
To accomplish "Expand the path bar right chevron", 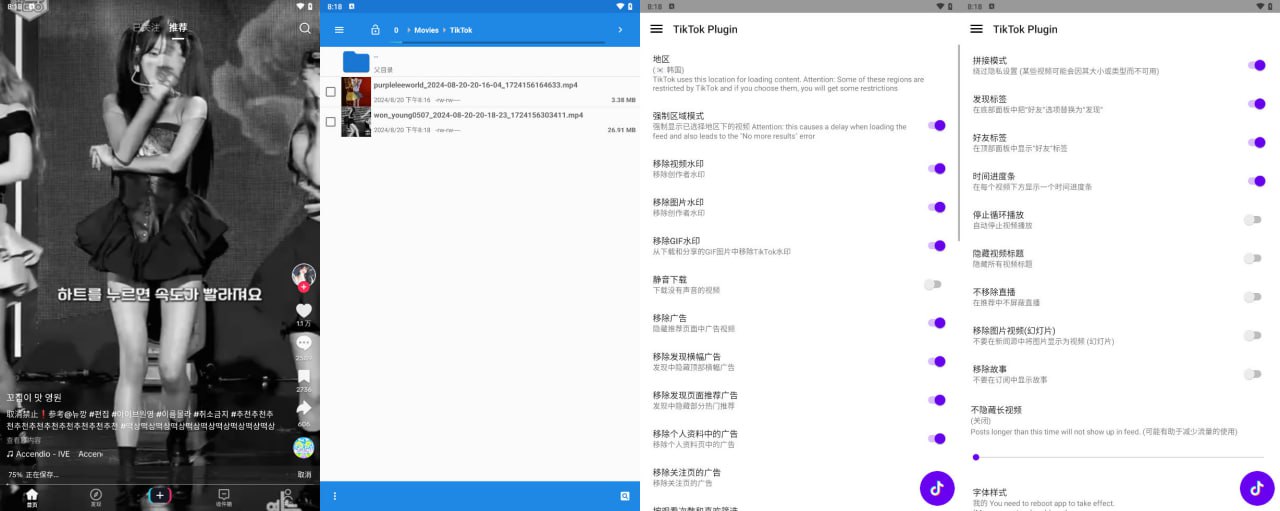I will [x=620, y=30].
